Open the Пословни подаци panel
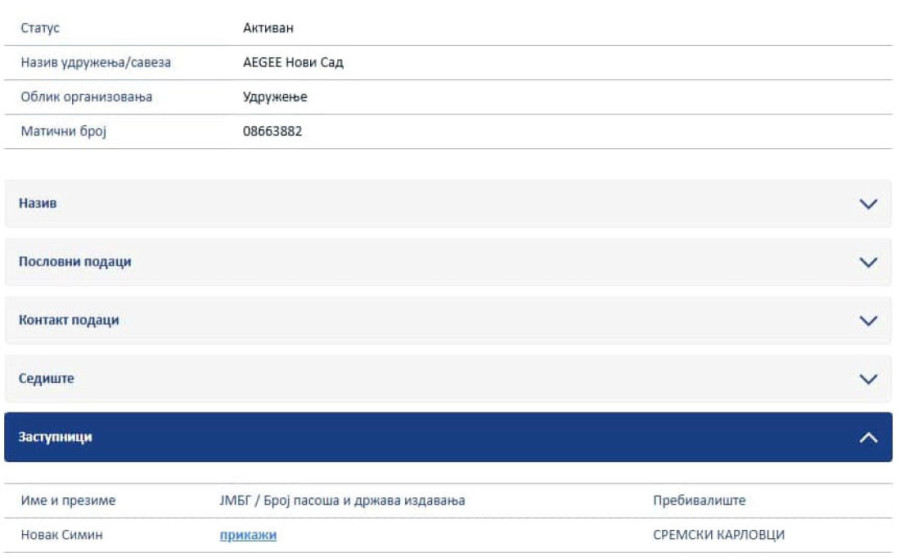900x557 pixels. tap(75, 262)
